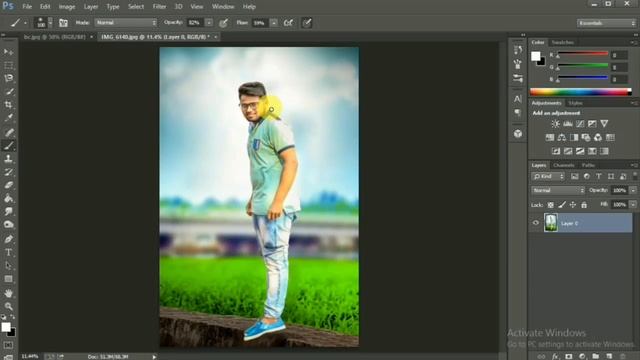Open Brush Preset picker arrow
Image resolution: width=640 pixels, height=360 pixels.
50,23
